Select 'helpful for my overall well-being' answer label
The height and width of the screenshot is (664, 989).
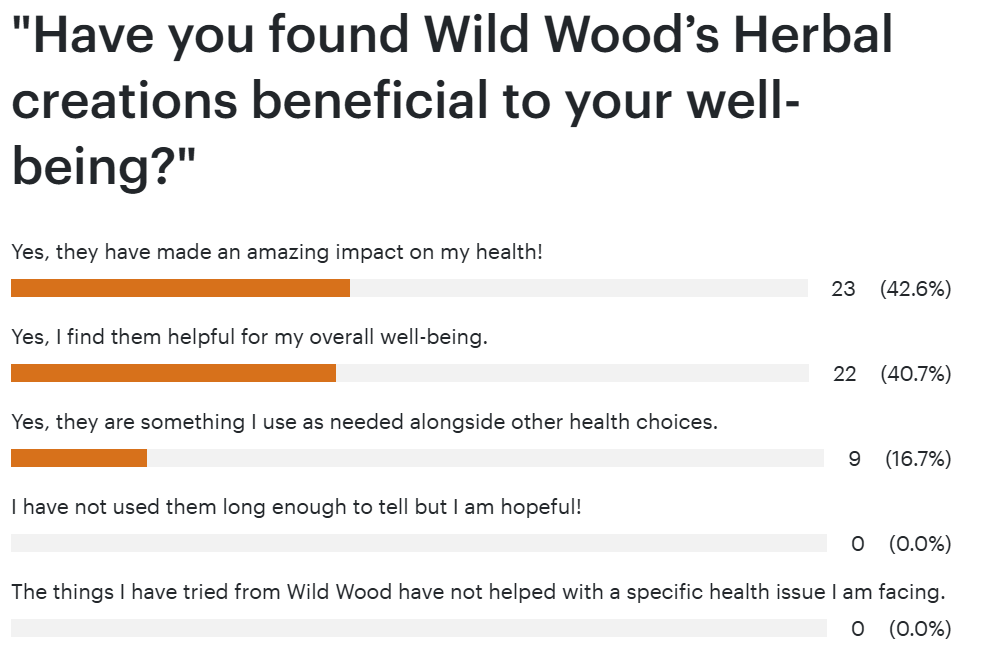click(x=249, y=337)
